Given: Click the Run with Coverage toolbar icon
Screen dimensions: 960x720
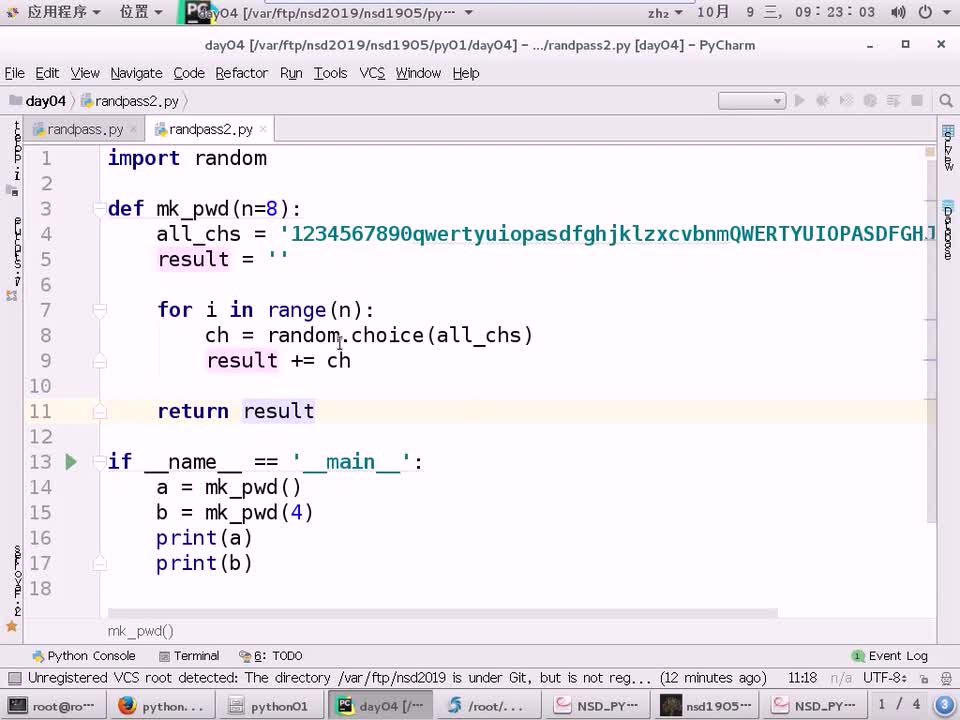Looking at the screenshot, I should pyautogui.click(x=846, y=100).
